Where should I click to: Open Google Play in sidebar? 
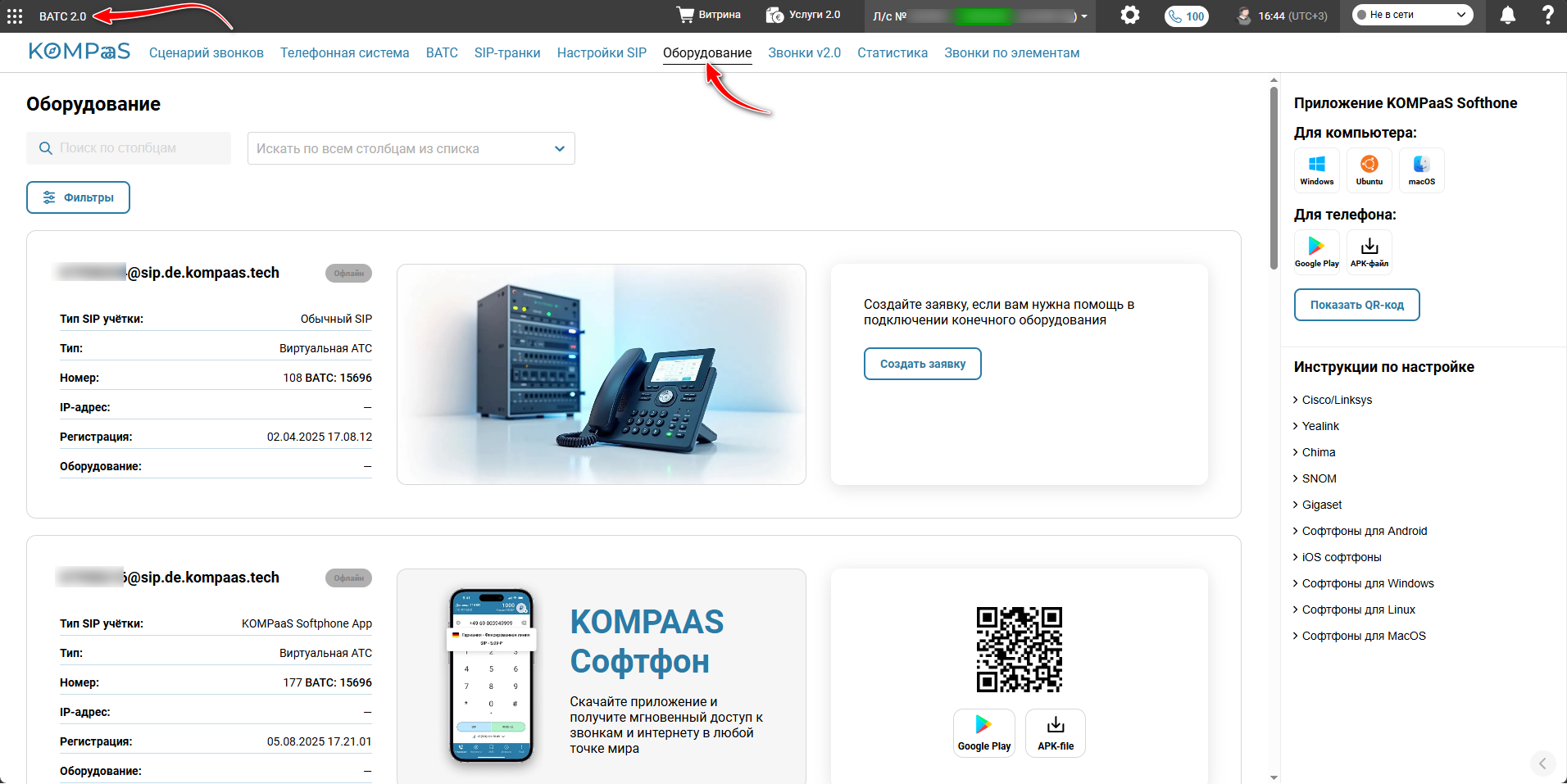click(x=1317, y=252)
